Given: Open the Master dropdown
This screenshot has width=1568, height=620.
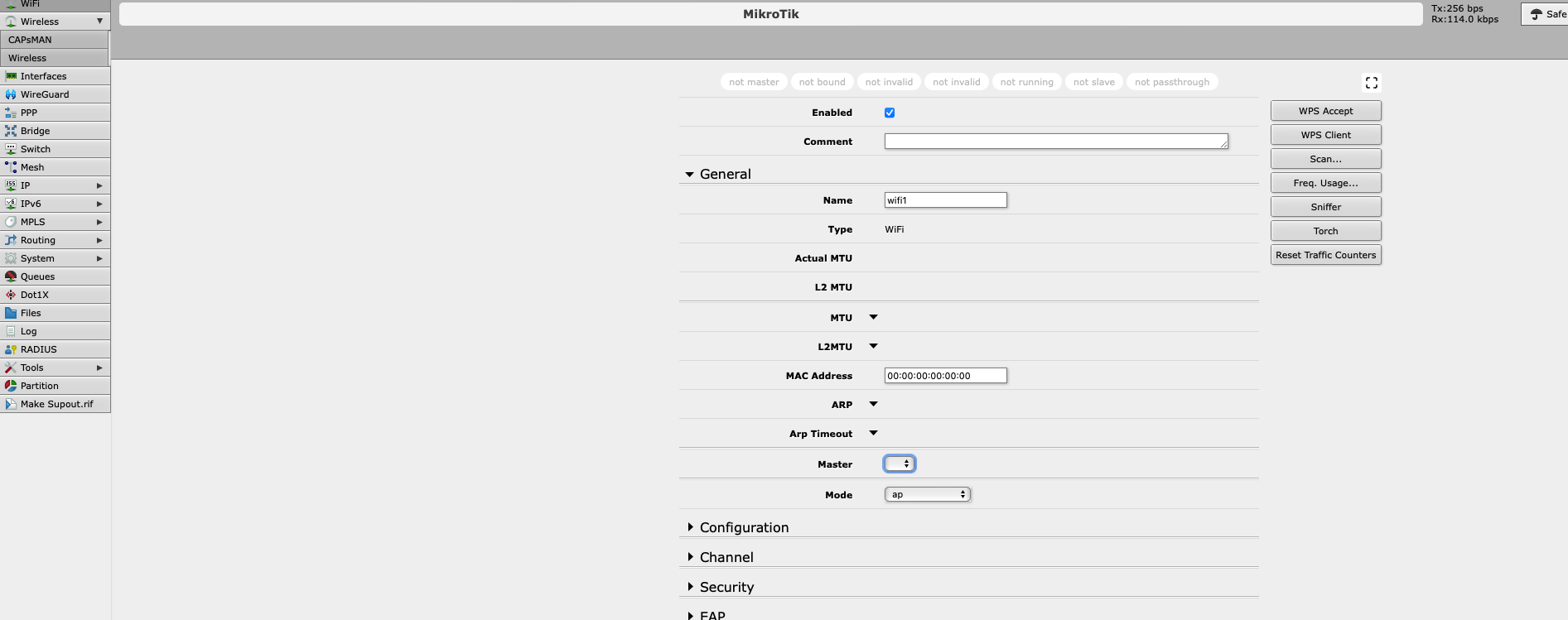Looking at the screenshot, I should tap(900, 464).
